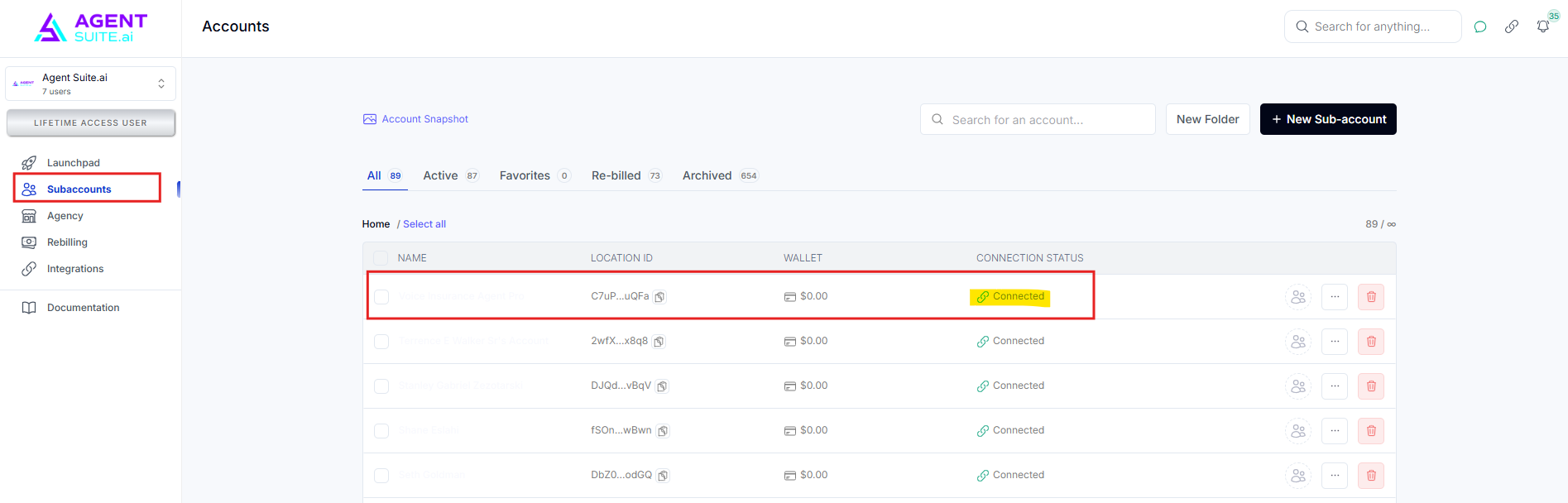
Task: Click the Integrations link icon in the sidebar
Action: 29,269
